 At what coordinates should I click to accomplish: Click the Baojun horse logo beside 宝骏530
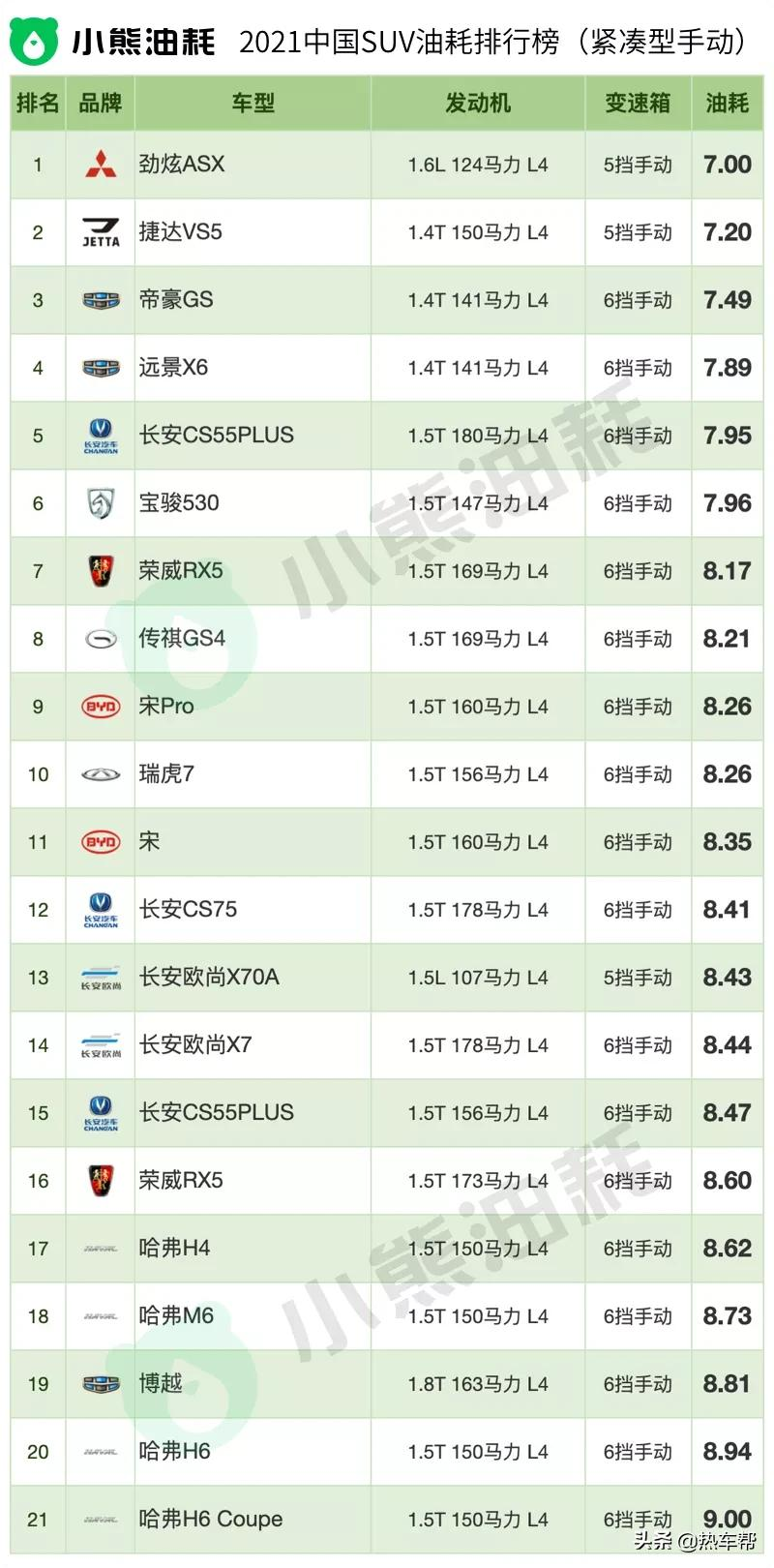(101, 503)
